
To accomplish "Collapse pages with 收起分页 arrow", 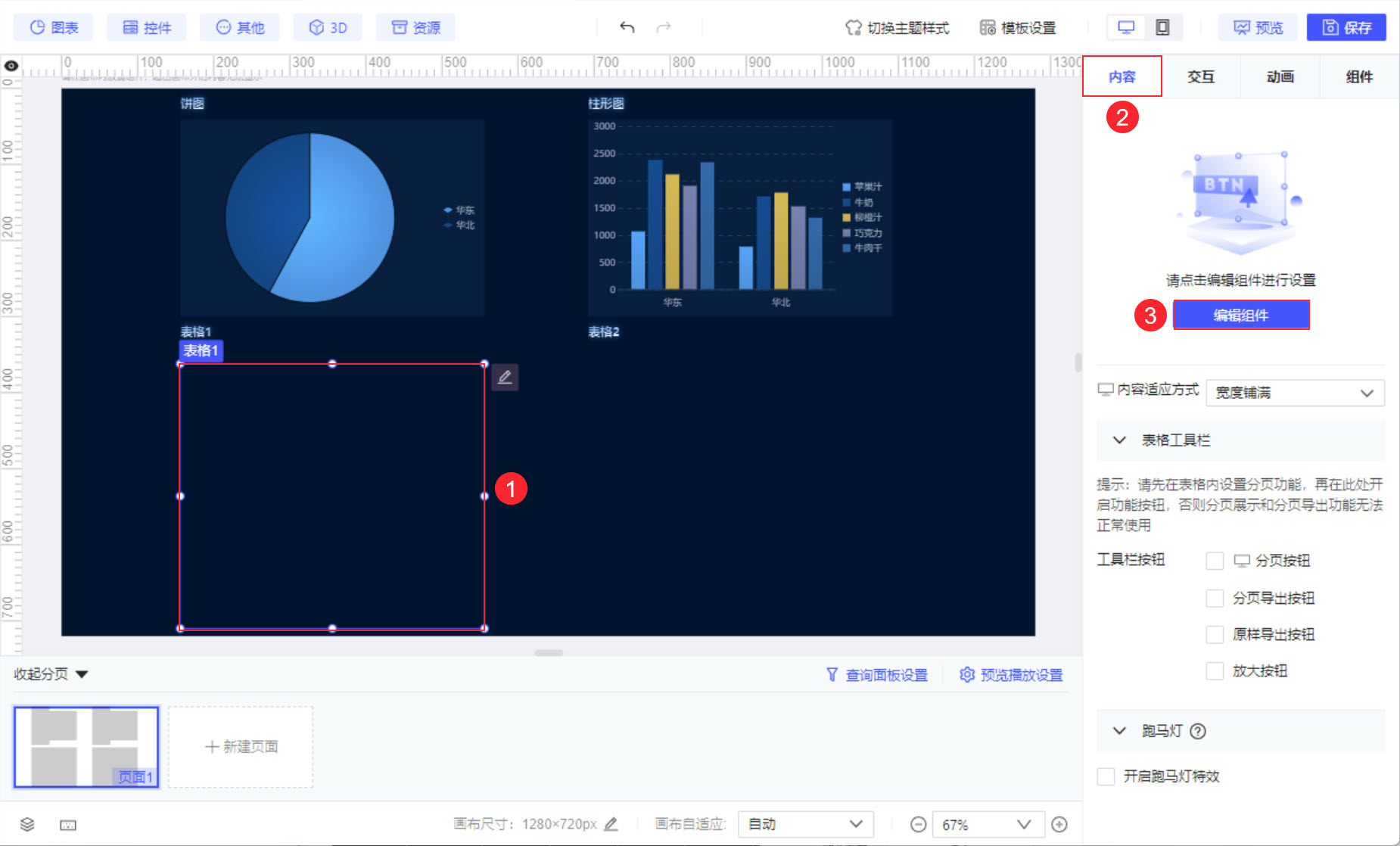I will (x=82, y=674).
